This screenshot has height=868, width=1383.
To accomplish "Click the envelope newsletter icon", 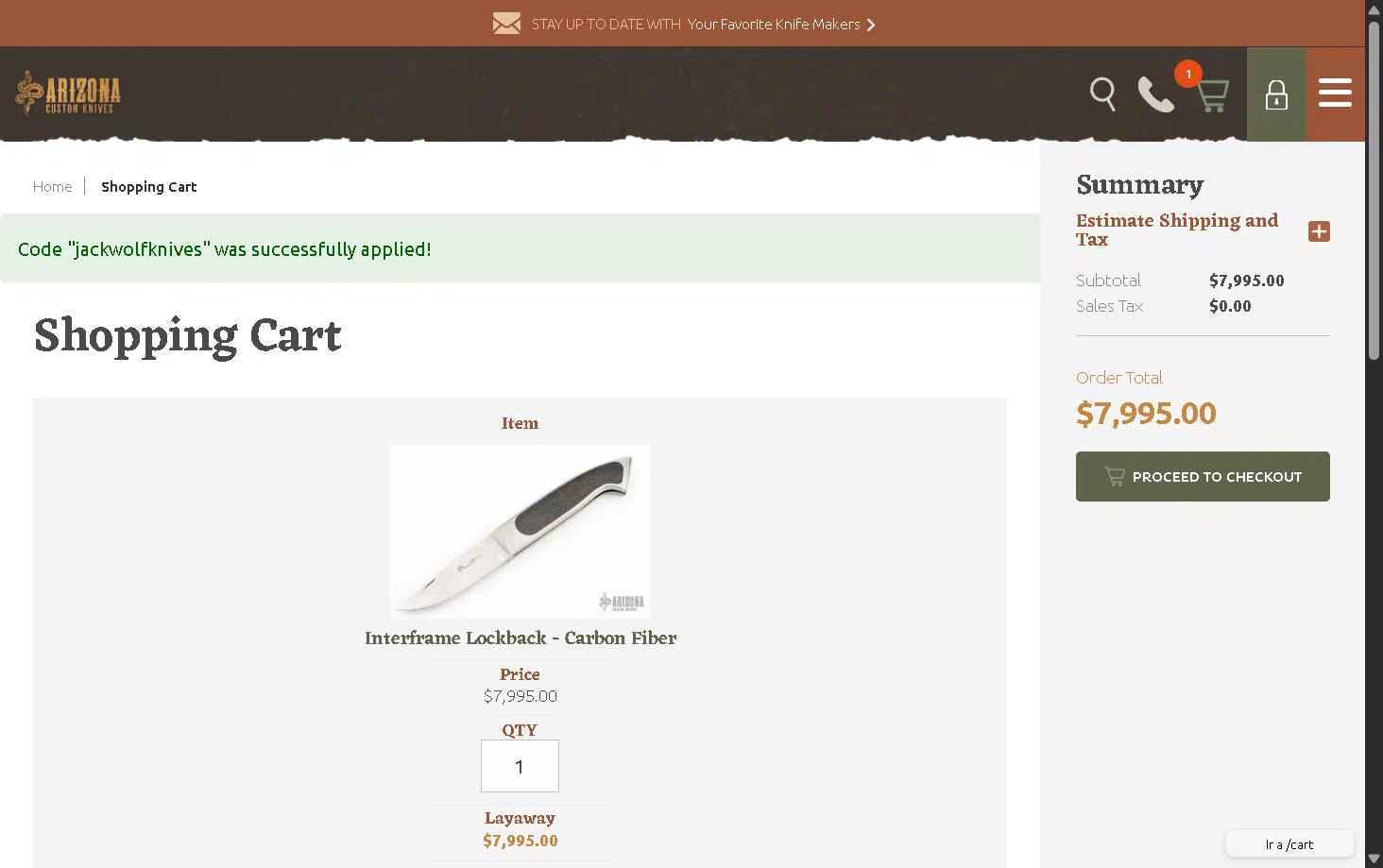I will pos(506,24).
